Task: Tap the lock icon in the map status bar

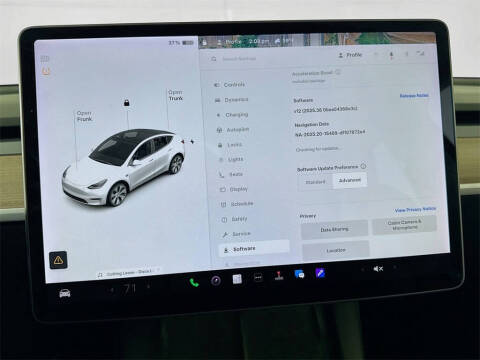Action: [205, 43]
